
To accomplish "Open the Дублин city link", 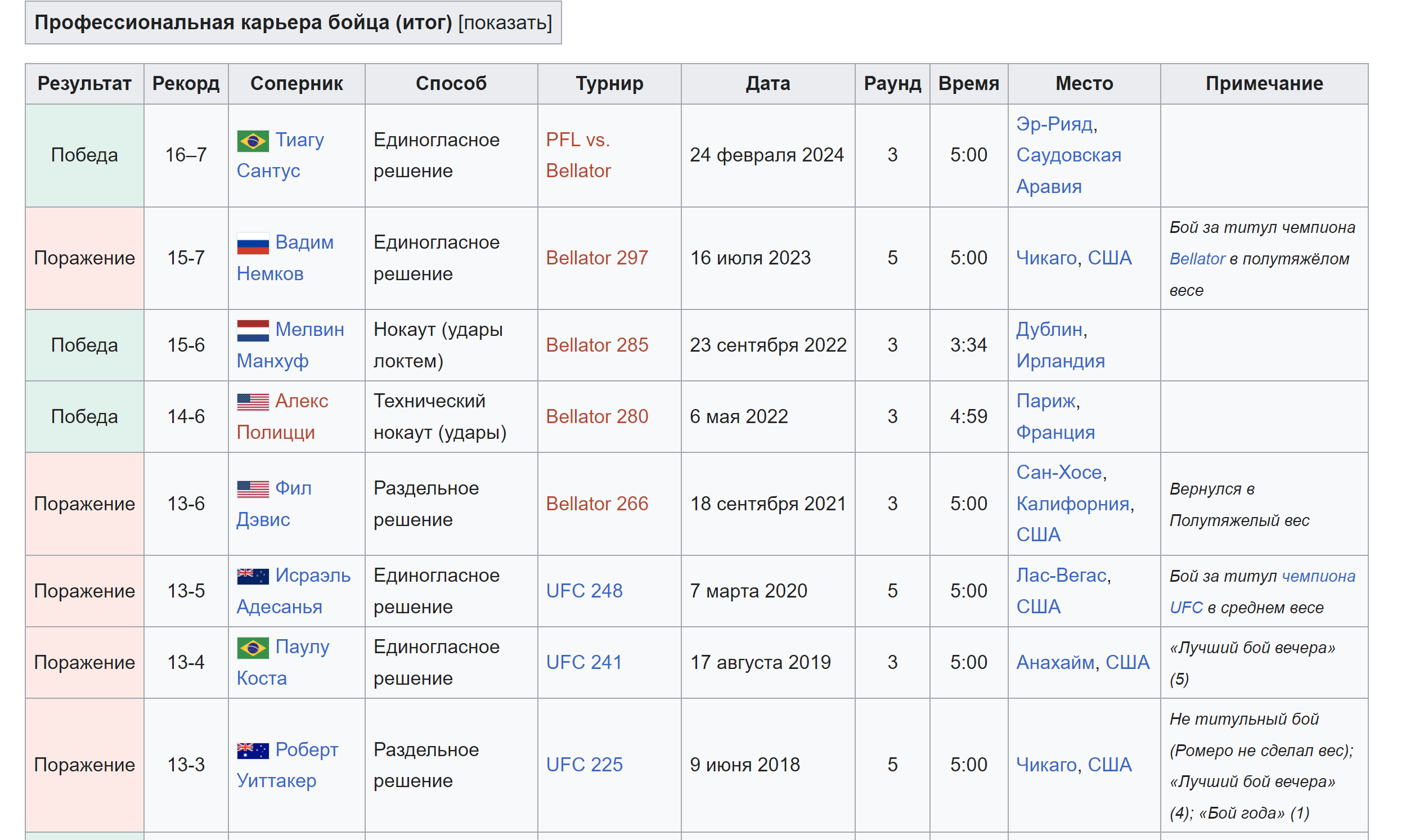I will 1049,330.
